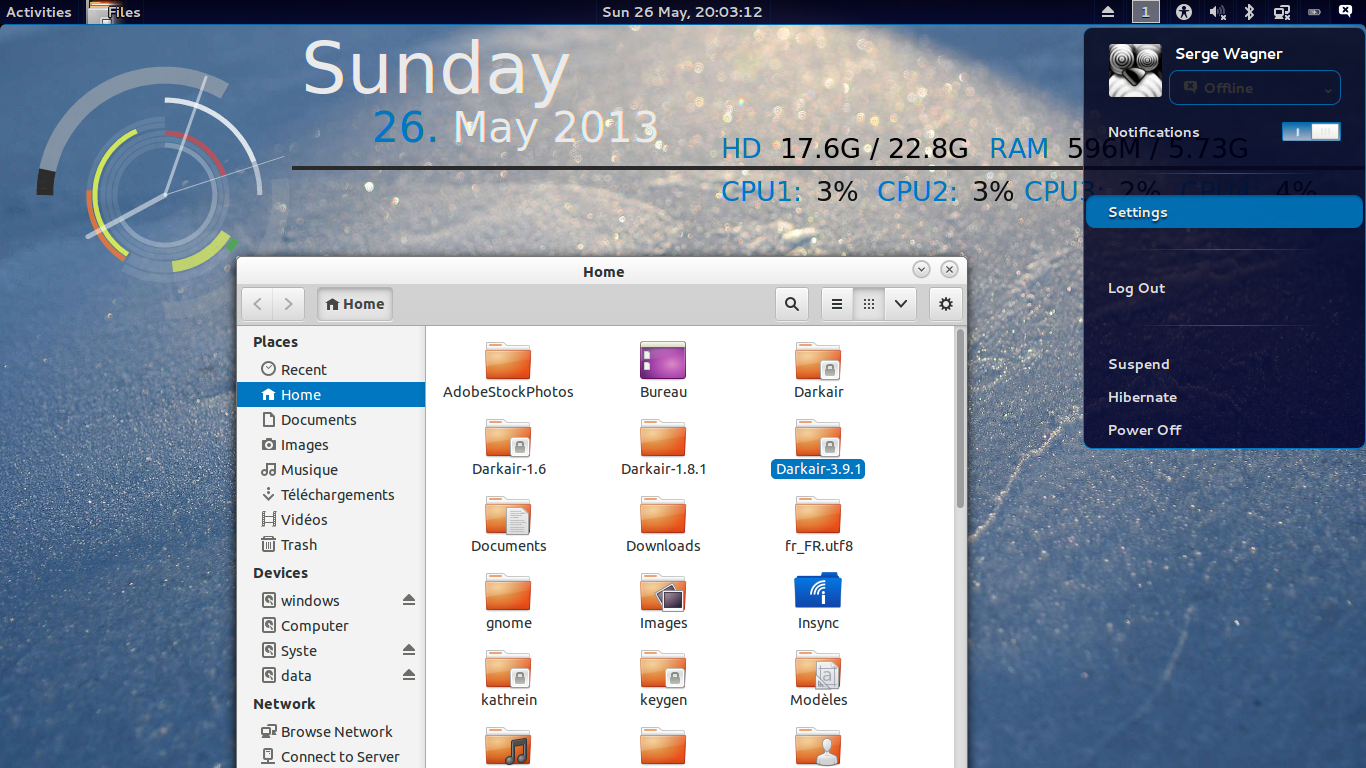1366x768 pixels.
Task: Open Musique in Places sidebar
Action: (x=331, y=469)
